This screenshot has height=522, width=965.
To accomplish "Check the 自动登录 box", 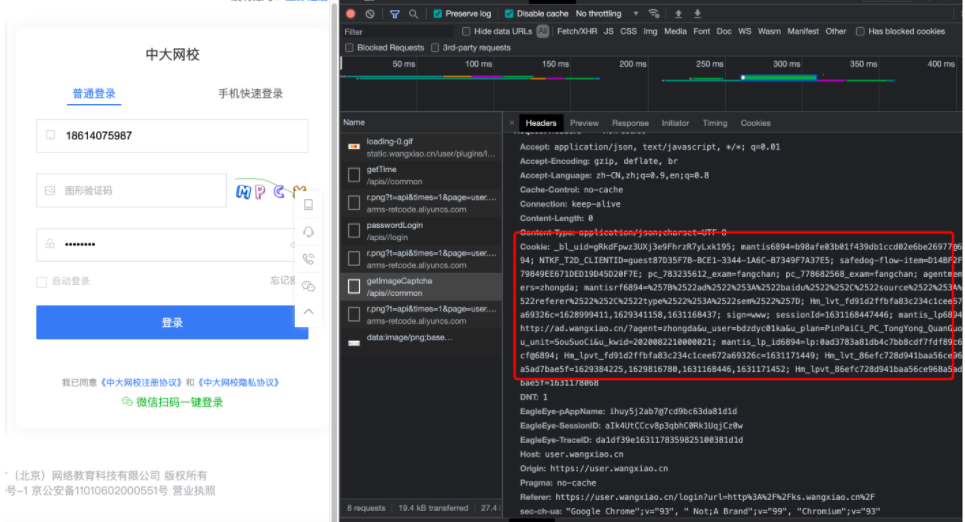I will click(x=41, y=282).
